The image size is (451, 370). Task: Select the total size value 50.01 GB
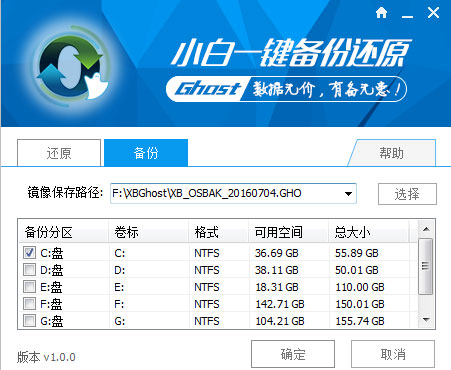coord(357,270)
